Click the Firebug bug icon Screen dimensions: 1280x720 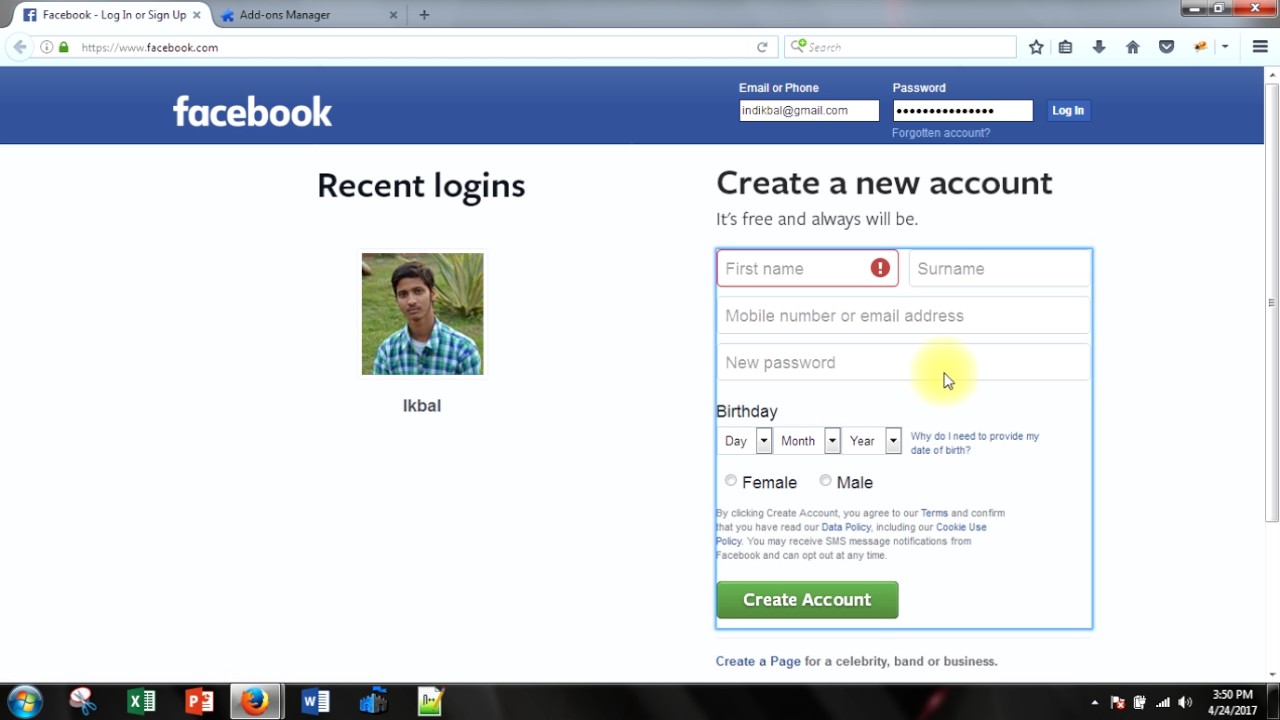pyautogui.click(x=1201, y=47)
